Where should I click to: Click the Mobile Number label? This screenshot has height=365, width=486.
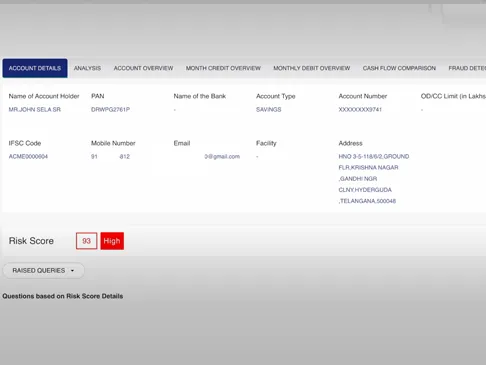113,143
